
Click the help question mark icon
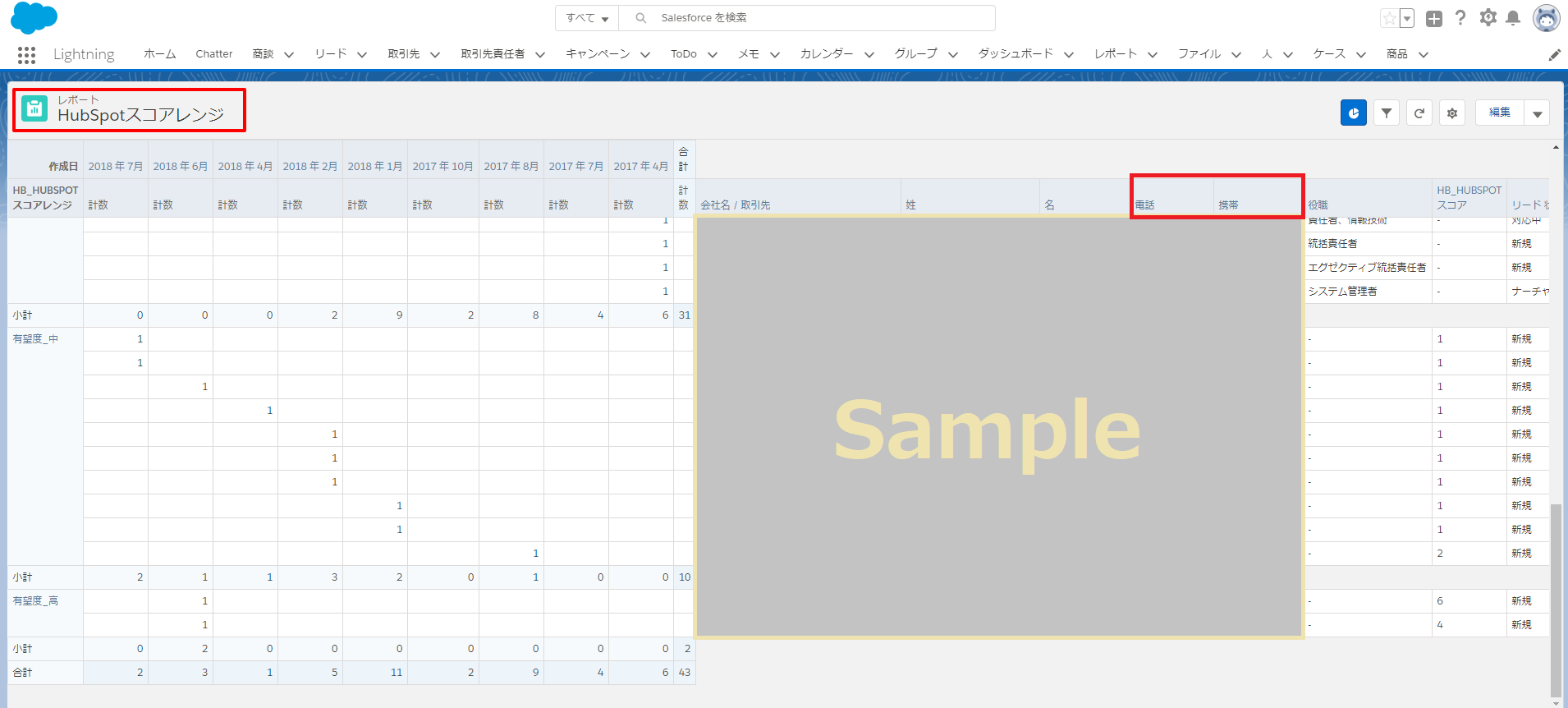(1460, 18)
